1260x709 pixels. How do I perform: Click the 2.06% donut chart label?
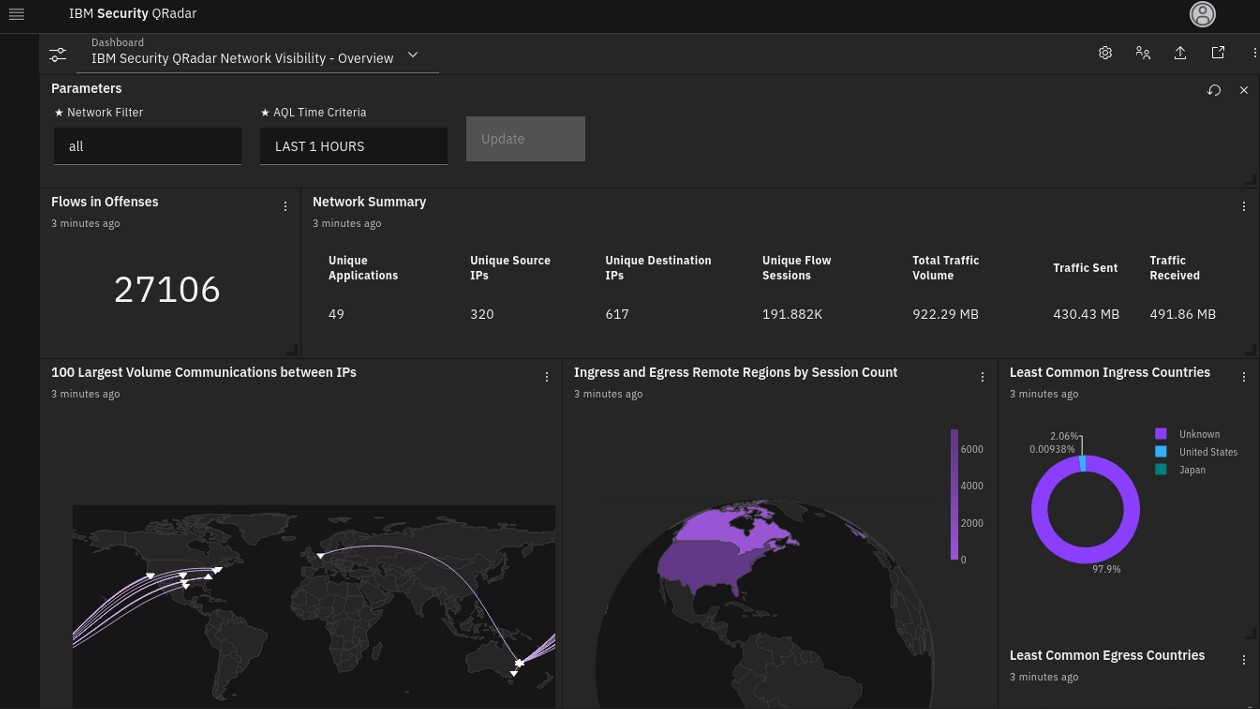(1064, 436)
